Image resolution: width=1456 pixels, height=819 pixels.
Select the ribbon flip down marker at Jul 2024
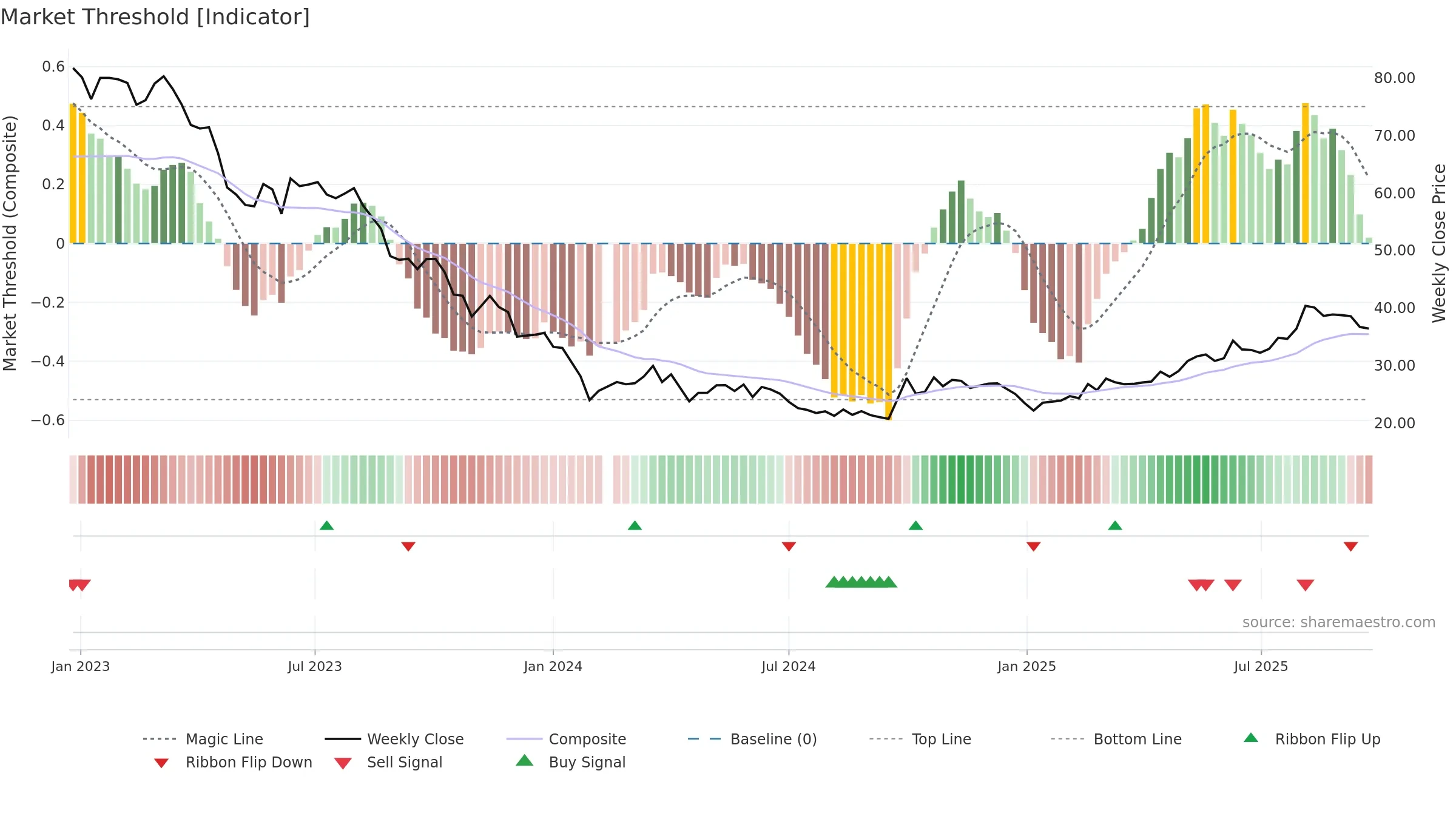[x=789, y=547]
